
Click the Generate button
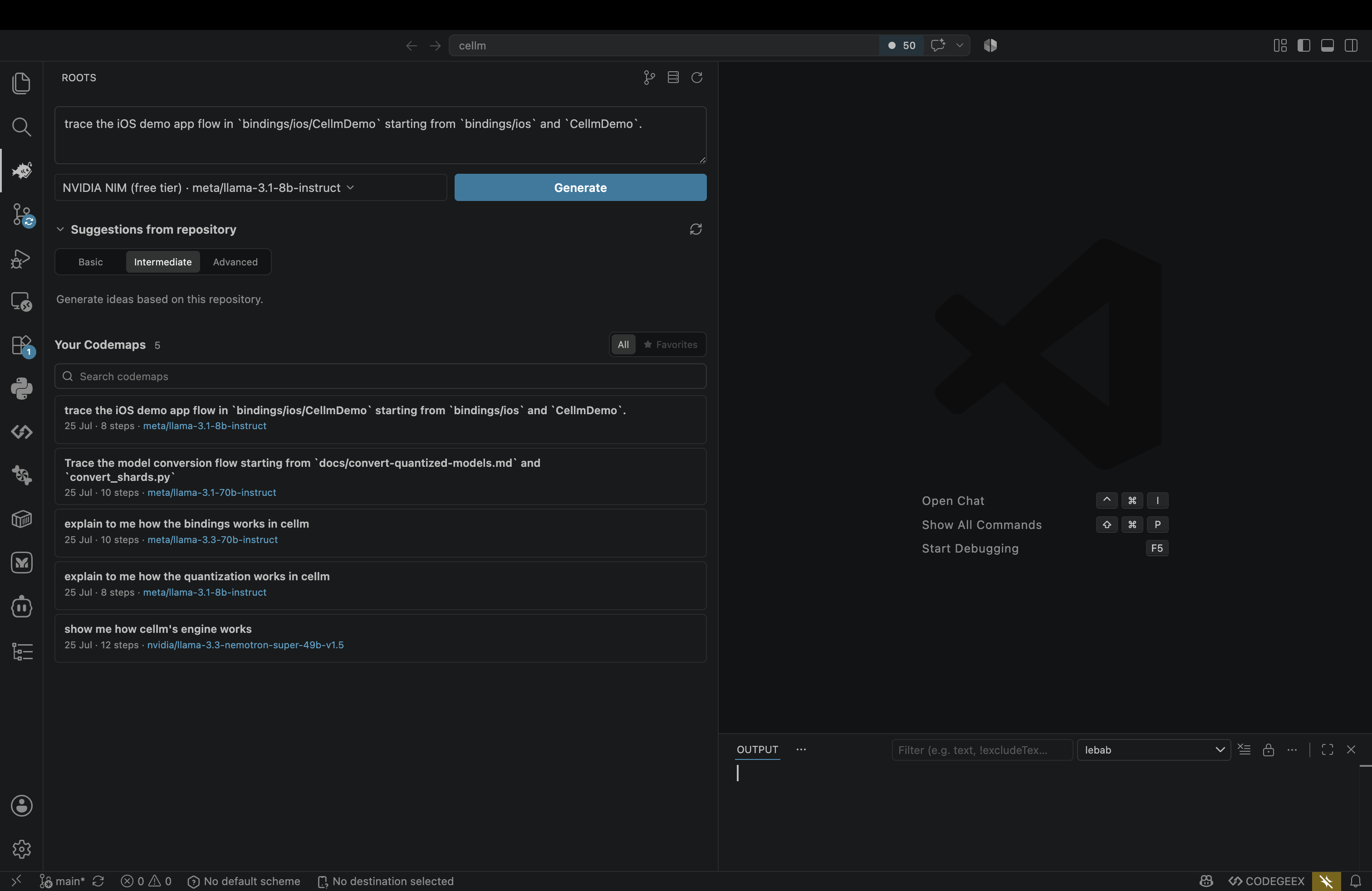pos(580,188)
